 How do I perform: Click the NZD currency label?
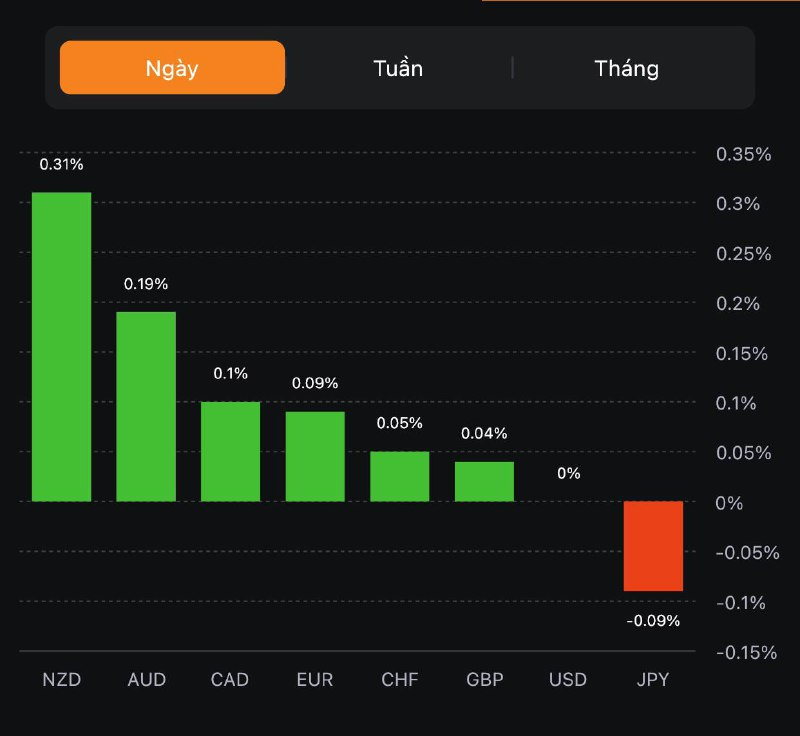pos(61,680)
